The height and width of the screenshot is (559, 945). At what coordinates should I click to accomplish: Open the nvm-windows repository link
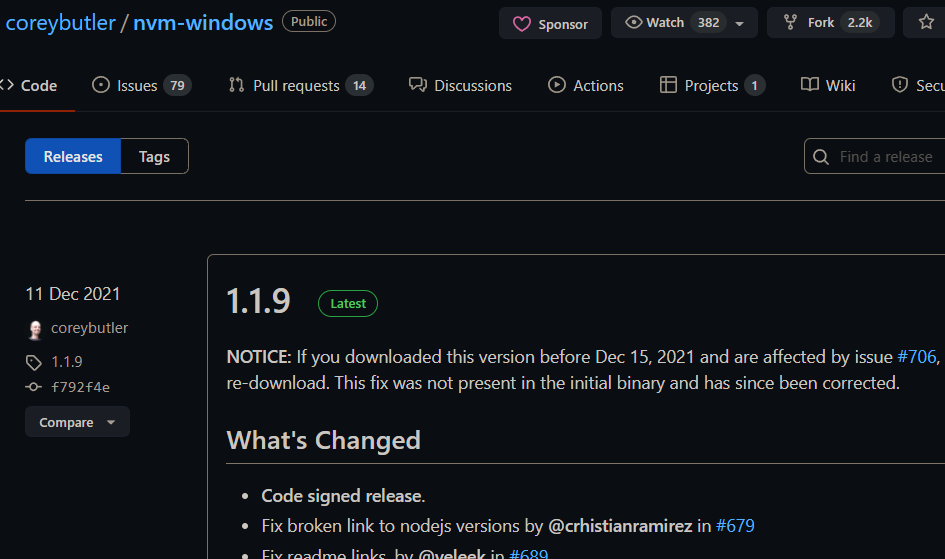pyautogui.click(x=202, y=23)
